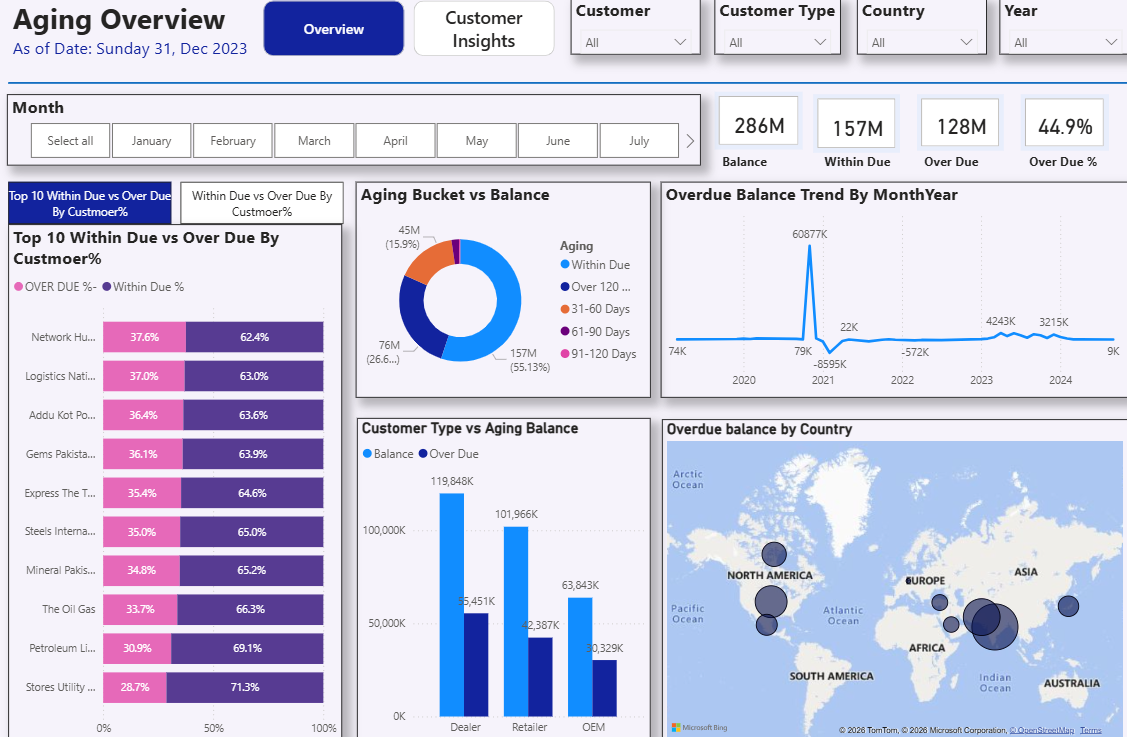
Task: Select OVER DUE %- legend marker
Action: tap(19, 287)
